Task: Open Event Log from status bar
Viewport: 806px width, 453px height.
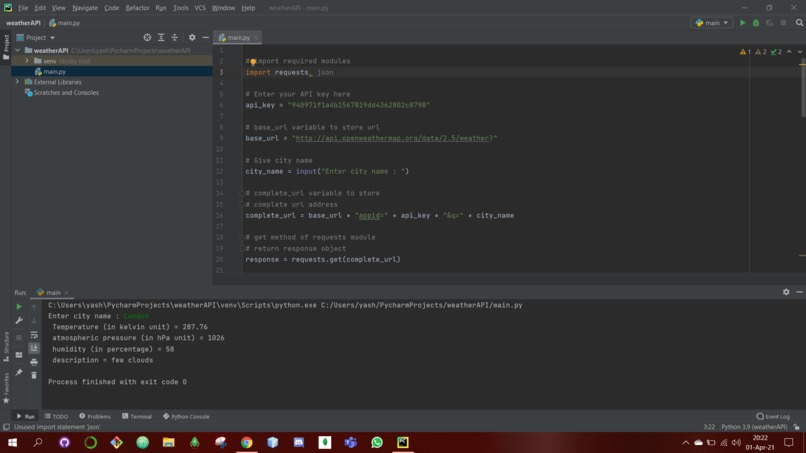Action: pos(773,416)
